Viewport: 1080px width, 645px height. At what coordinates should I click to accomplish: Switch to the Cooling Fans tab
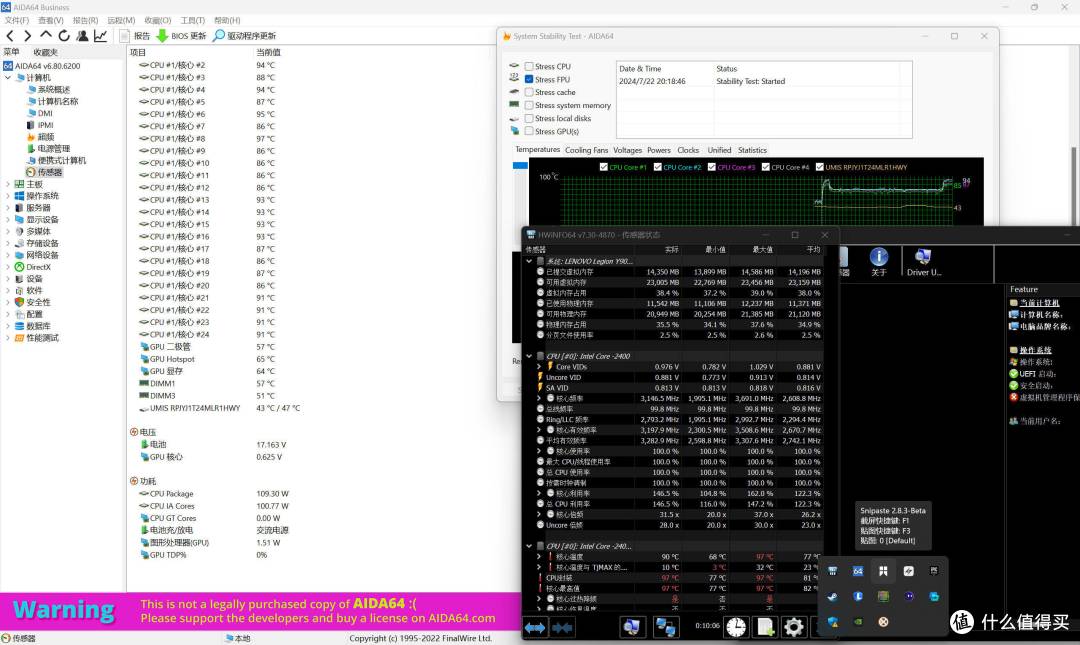(x=586, y=150)
